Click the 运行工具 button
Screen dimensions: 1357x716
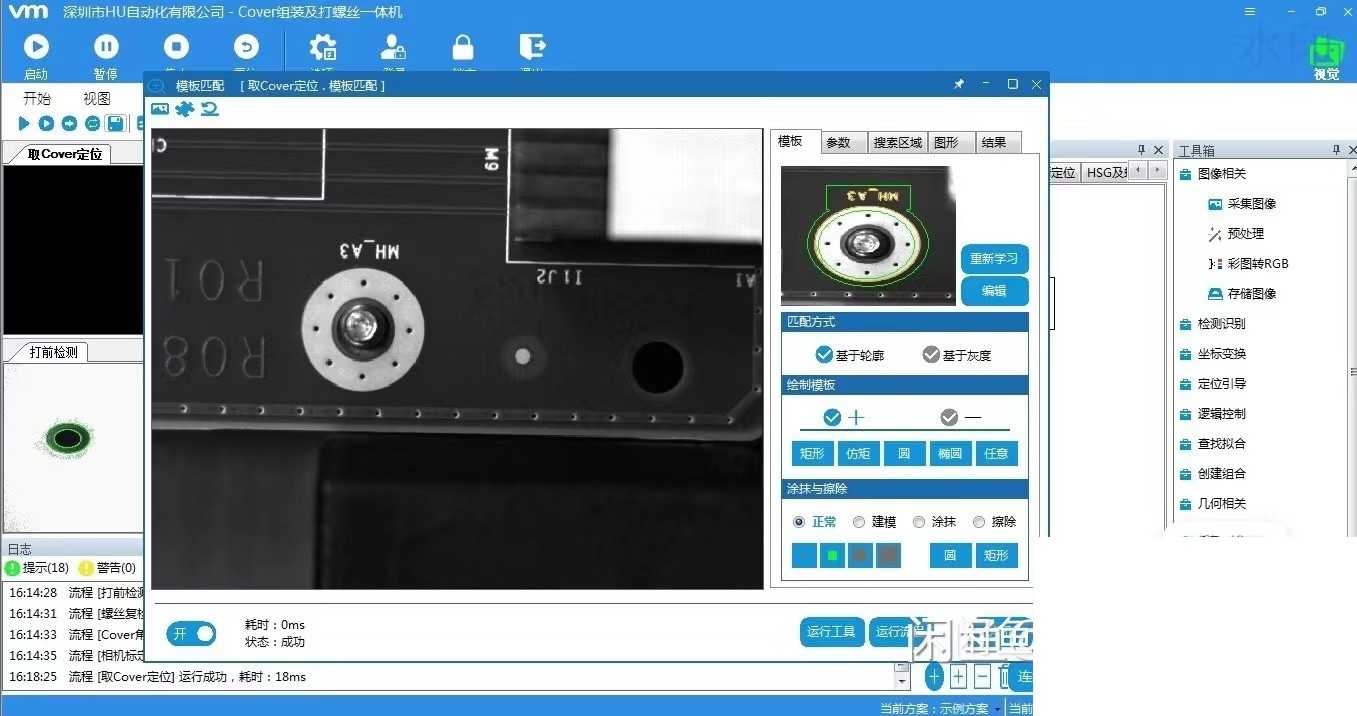[832, 632]
